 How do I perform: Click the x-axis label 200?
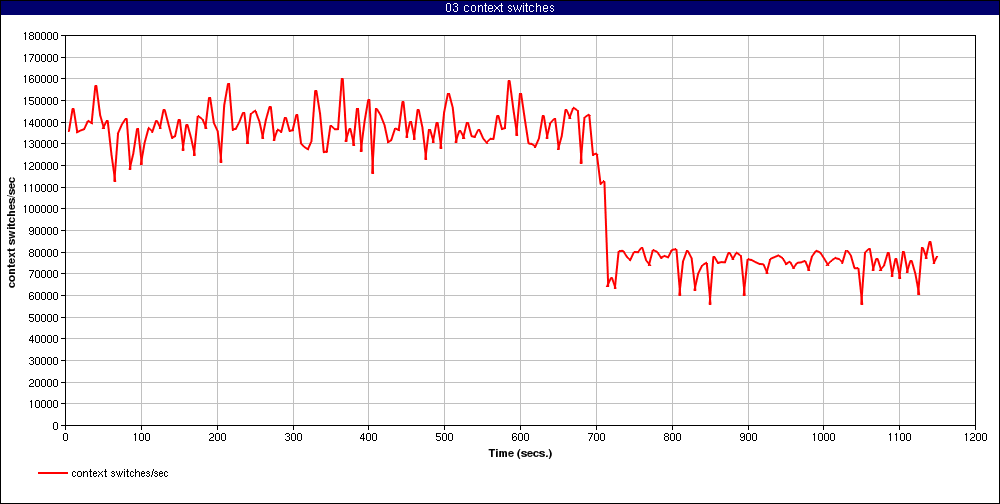pyautogui.click(x=217, y=438)
